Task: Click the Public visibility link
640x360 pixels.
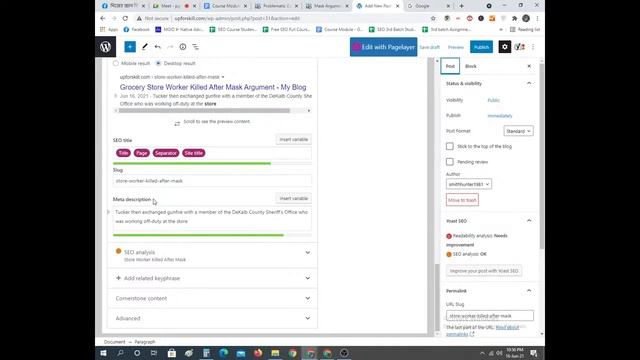Action: point(493,100)
